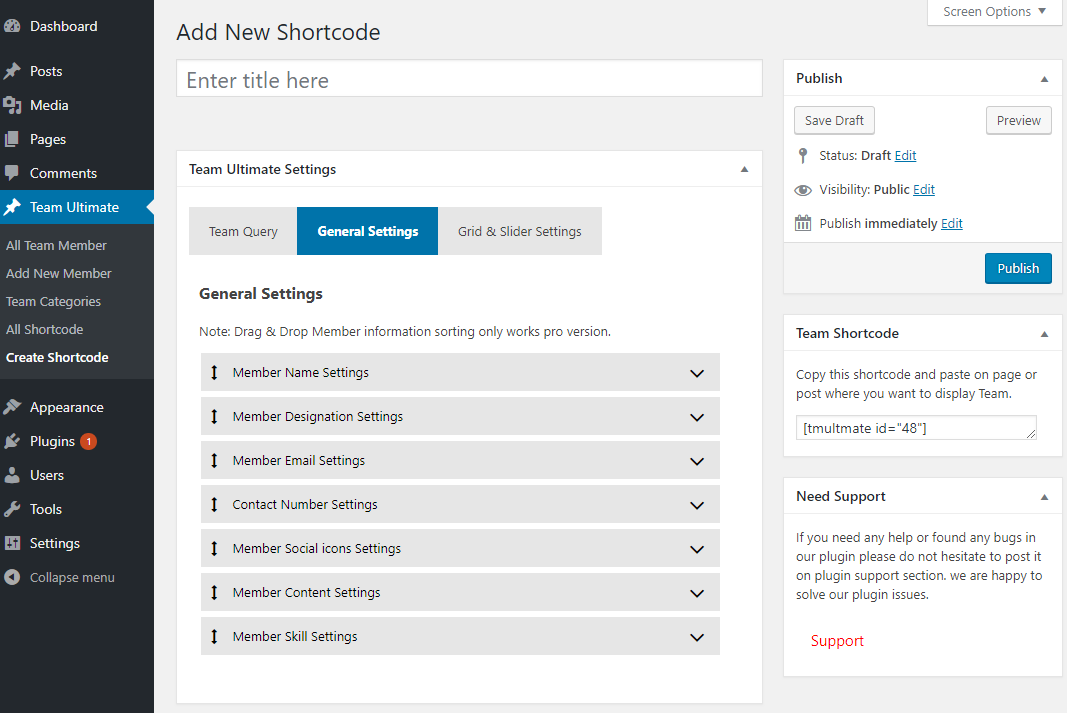The width and height of the screenshot is (1067, 713).
Task: Click the Plugins update count badge
Action: tap(88, 442)
